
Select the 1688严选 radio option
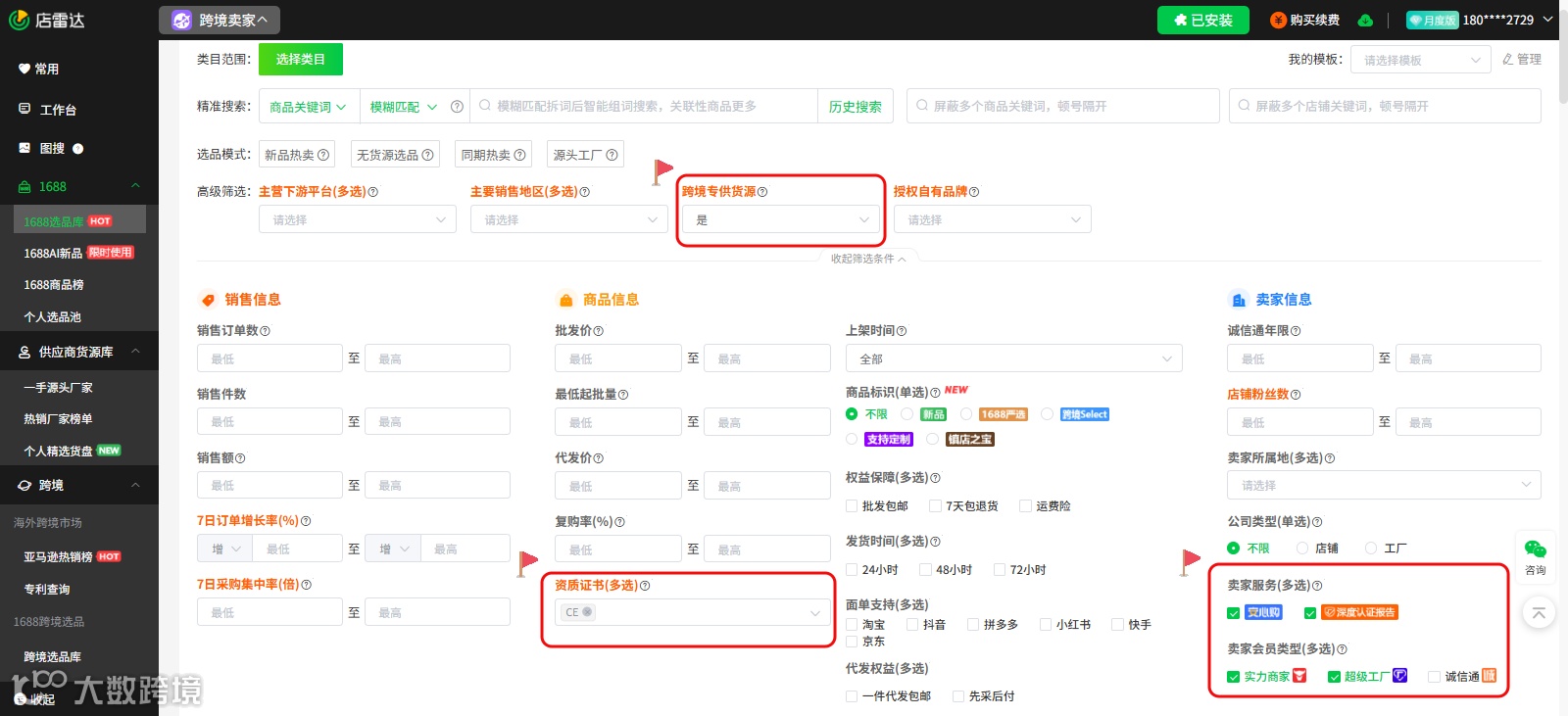pos(966,414)
